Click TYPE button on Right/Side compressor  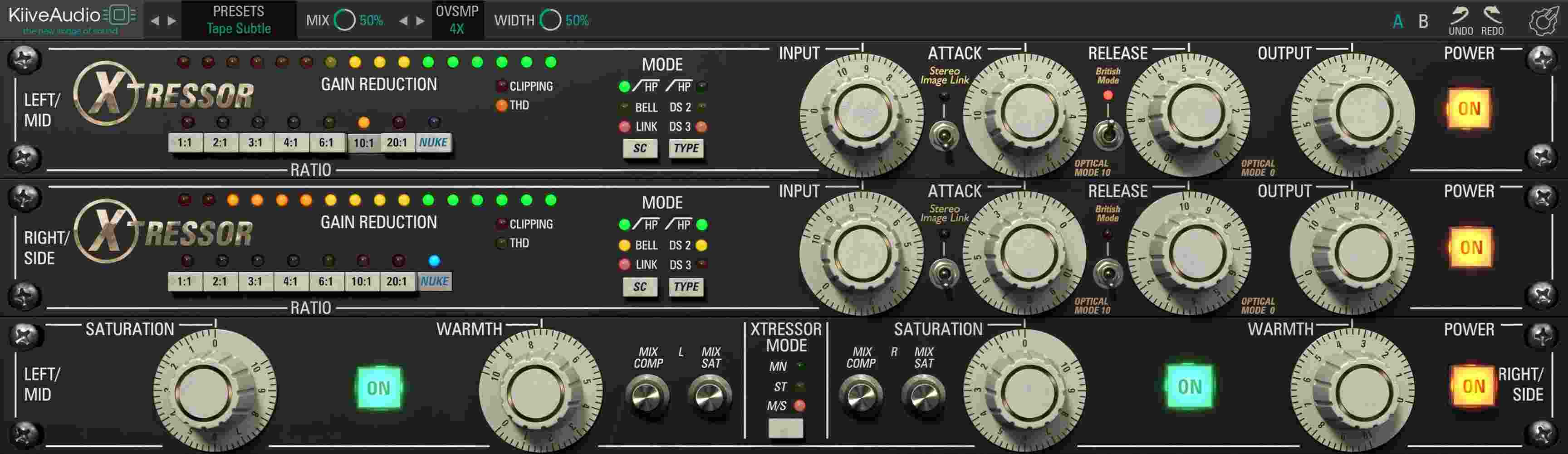click(686, 287)
